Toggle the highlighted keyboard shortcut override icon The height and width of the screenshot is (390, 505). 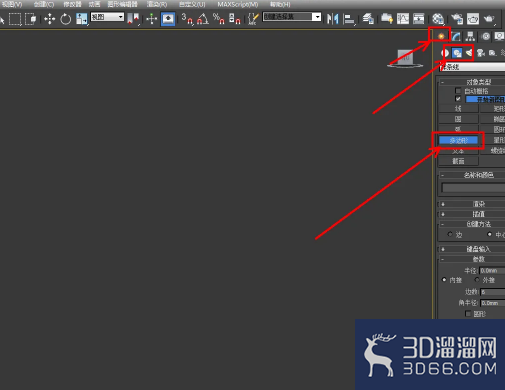168,19
